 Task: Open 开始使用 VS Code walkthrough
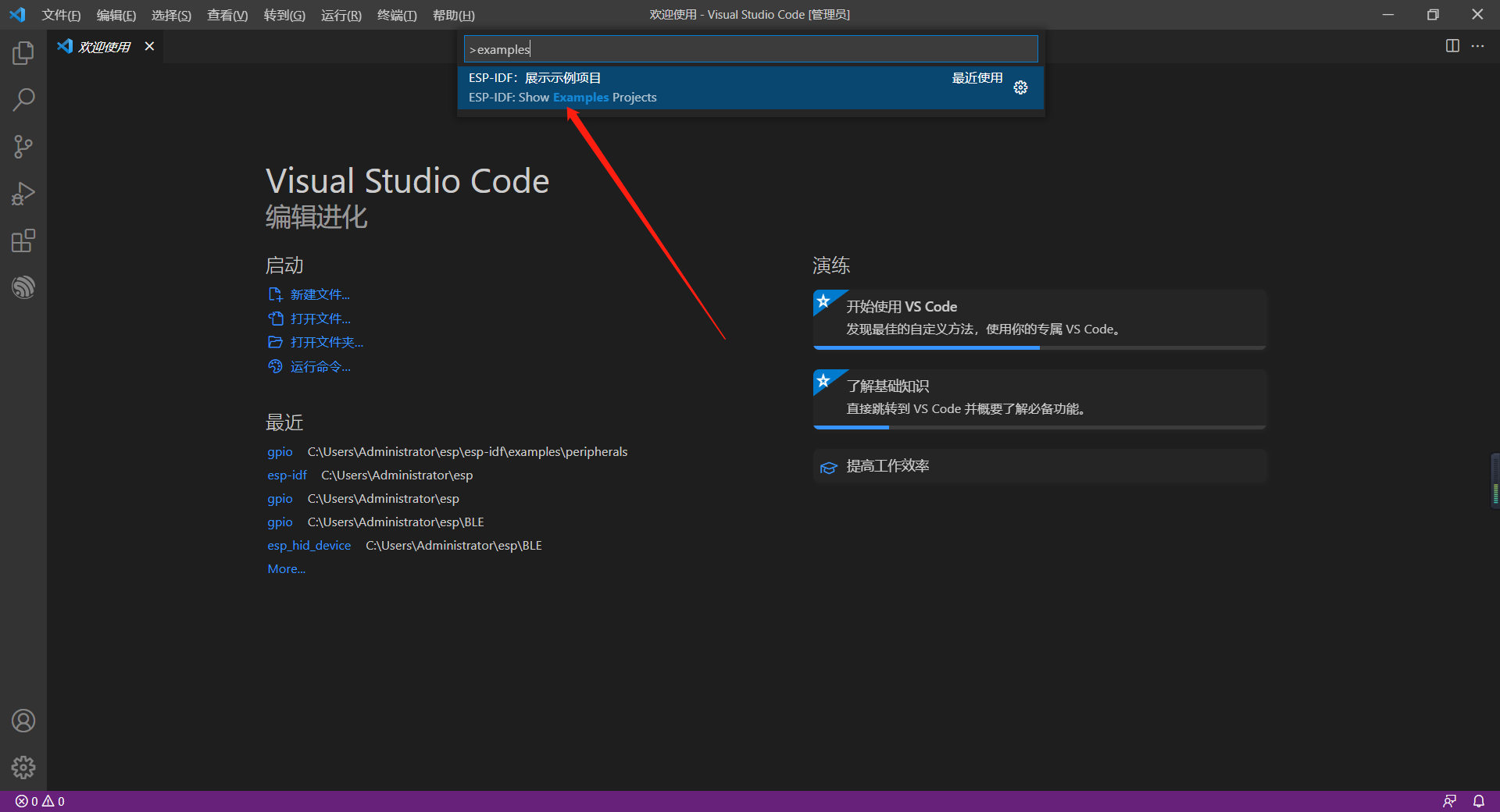pos(1039,319)
